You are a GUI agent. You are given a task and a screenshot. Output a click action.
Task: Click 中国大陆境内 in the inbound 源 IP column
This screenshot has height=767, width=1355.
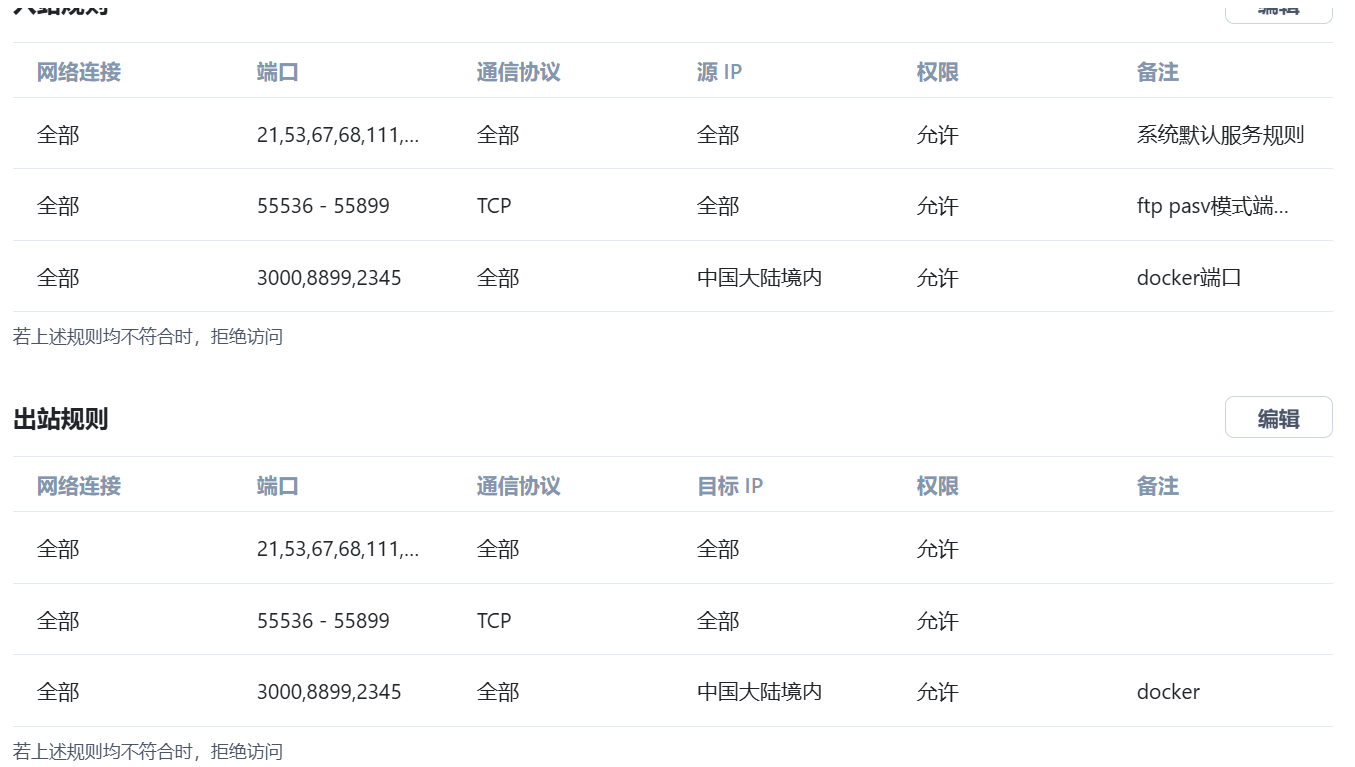pos(759,278)
